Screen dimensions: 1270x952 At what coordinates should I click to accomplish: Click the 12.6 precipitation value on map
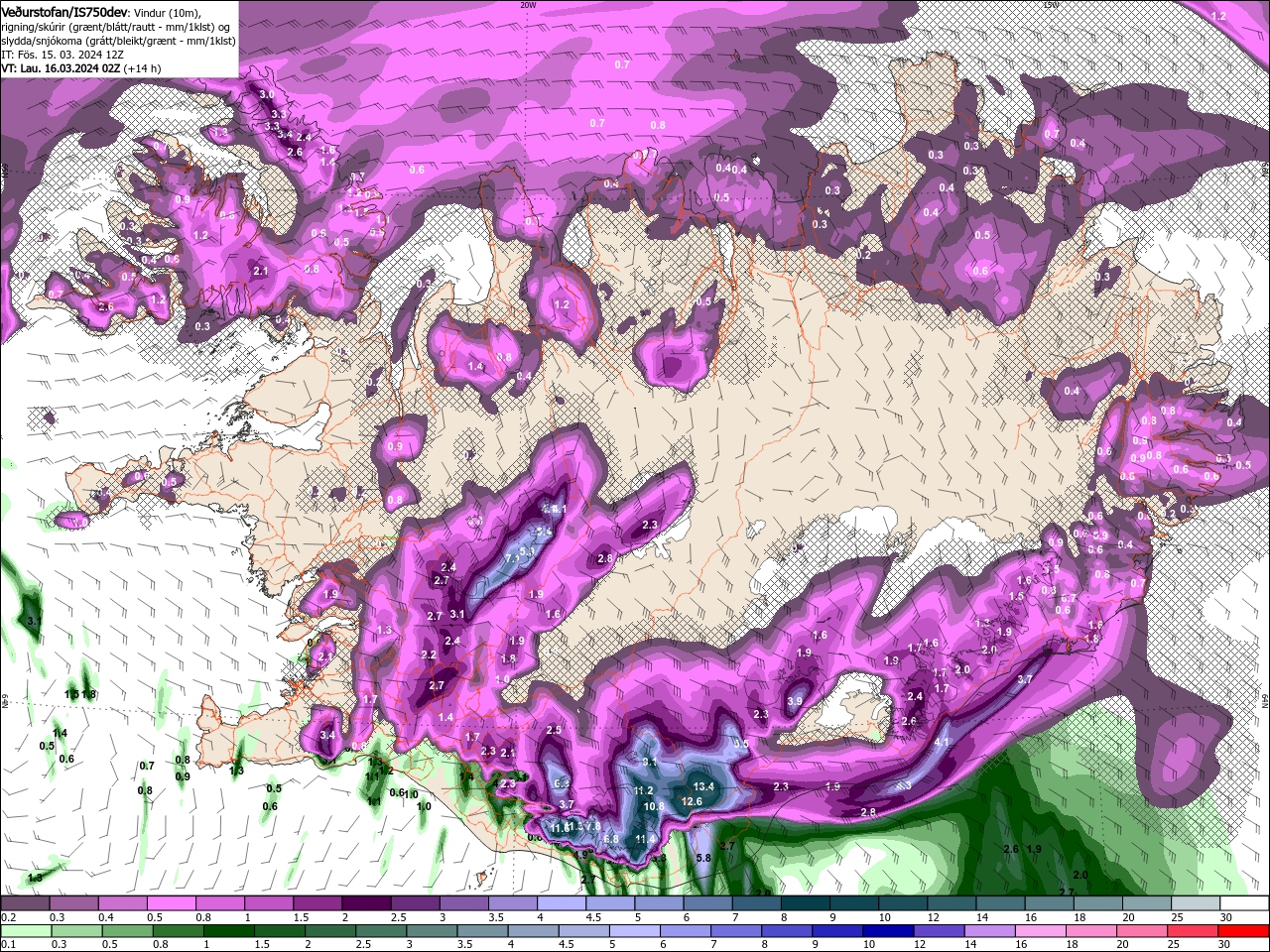coord(693,801)
